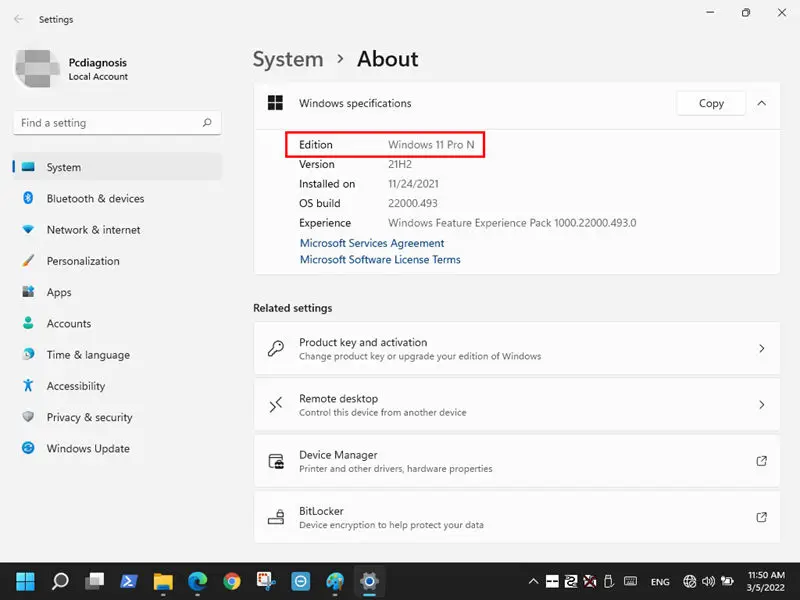The image size is (800, 600).
Task: Open Microsoft Software License Terms link
Action: pos(380,260)
